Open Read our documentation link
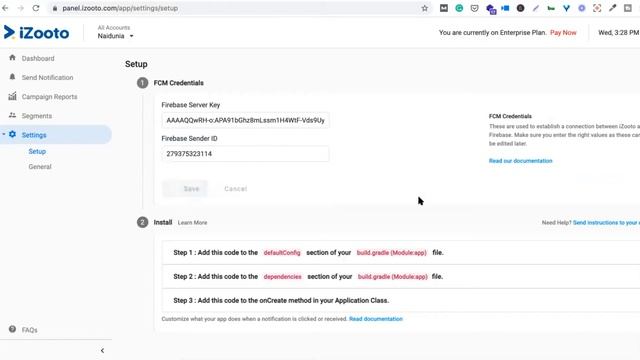640x360 pixels. pyautogui.click(x=520, y=161)
